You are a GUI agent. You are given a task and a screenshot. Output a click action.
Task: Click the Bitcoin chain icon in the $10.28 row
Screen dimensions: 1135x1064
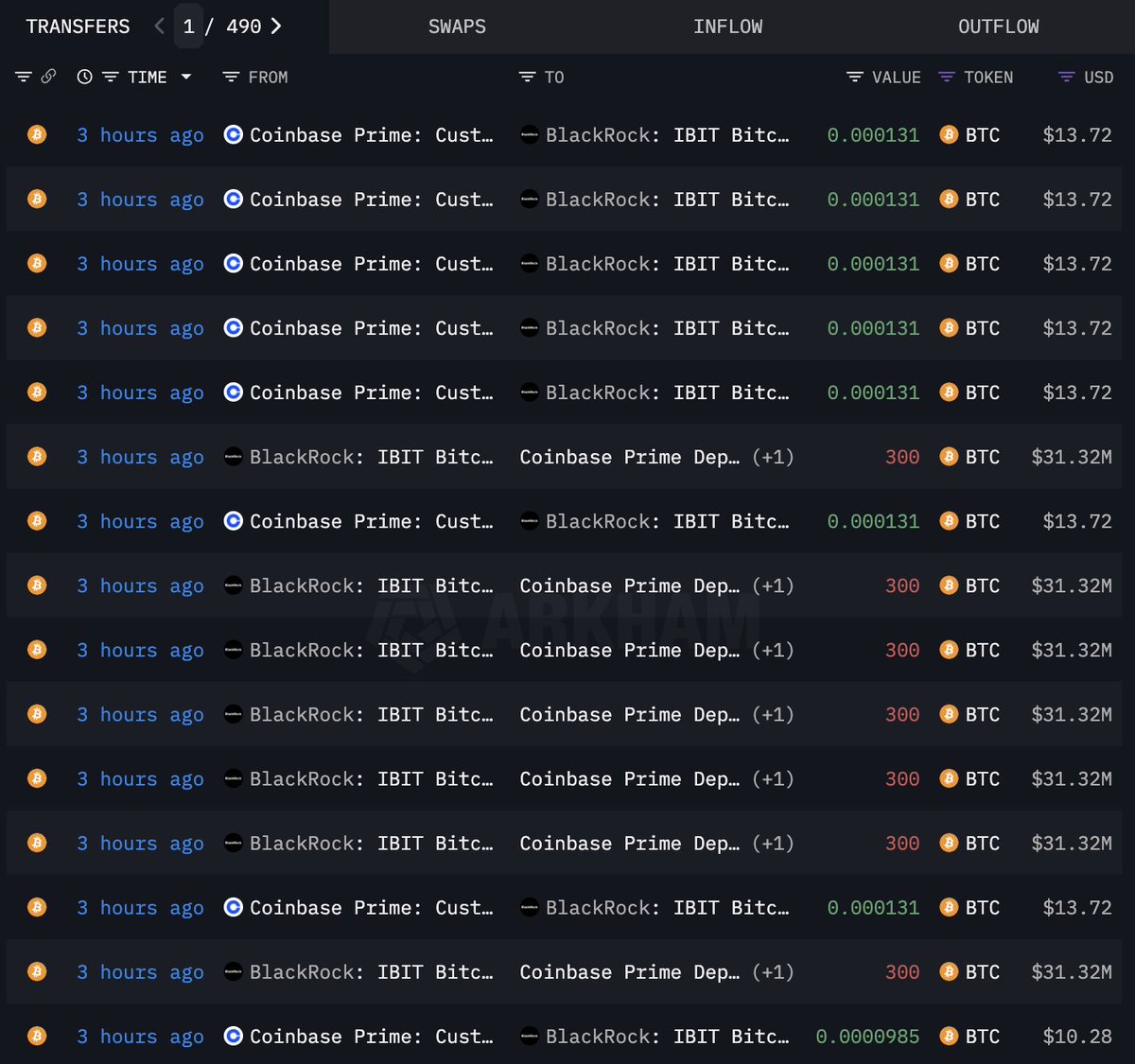[37, 1036]
